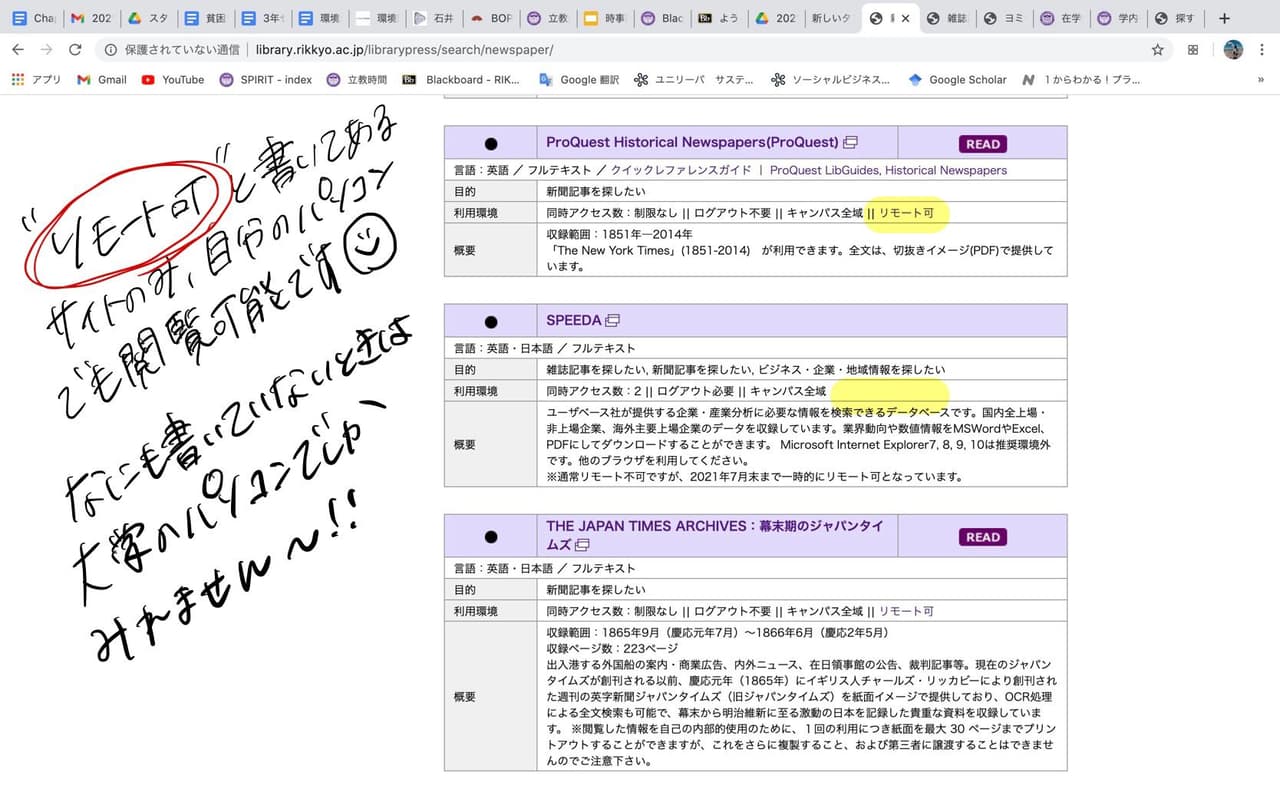The width and height of the screenshot is (1280, 789).
Task: Open the YouTube bookmark
Action: point(173,80)
